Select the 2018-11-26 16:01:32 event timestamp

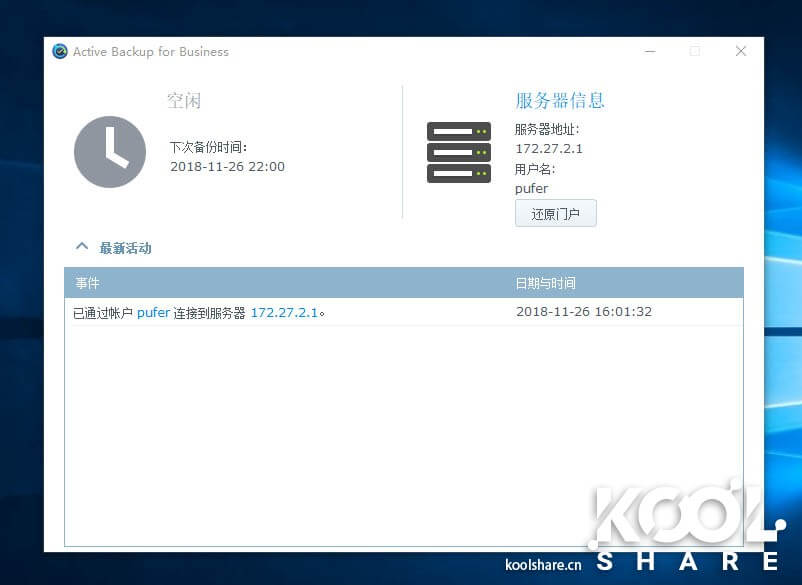583,312
